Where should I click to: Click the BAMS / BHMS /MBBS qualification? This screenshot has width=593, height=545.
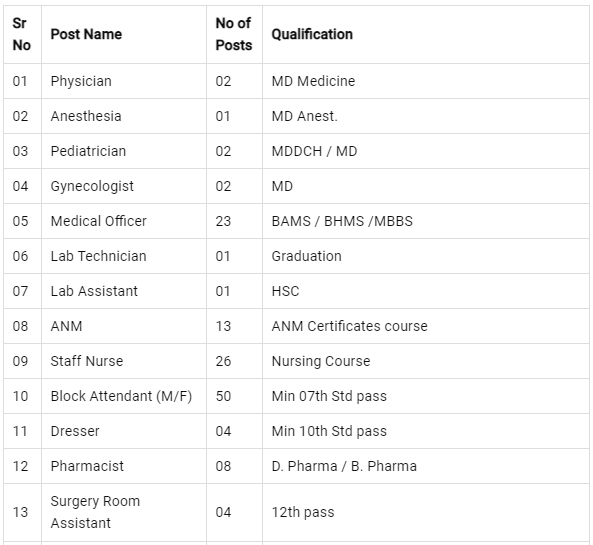pyautogui.click(x=342, y=221)
